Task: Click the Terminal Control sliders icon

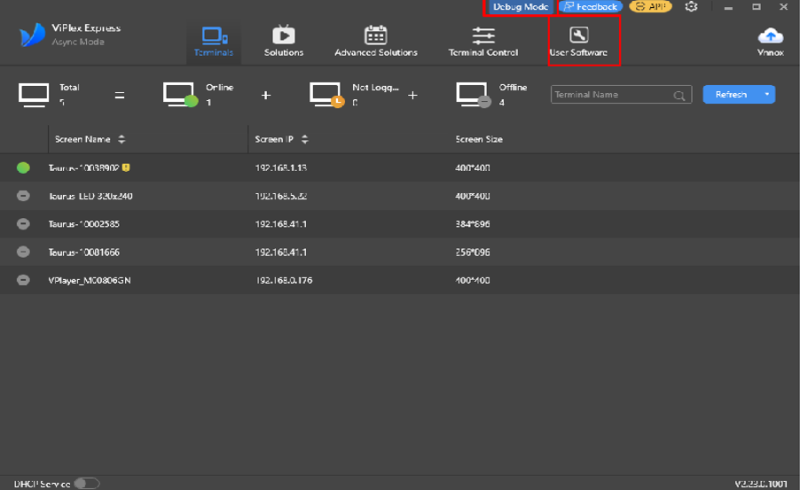Action: click(483, 35)
